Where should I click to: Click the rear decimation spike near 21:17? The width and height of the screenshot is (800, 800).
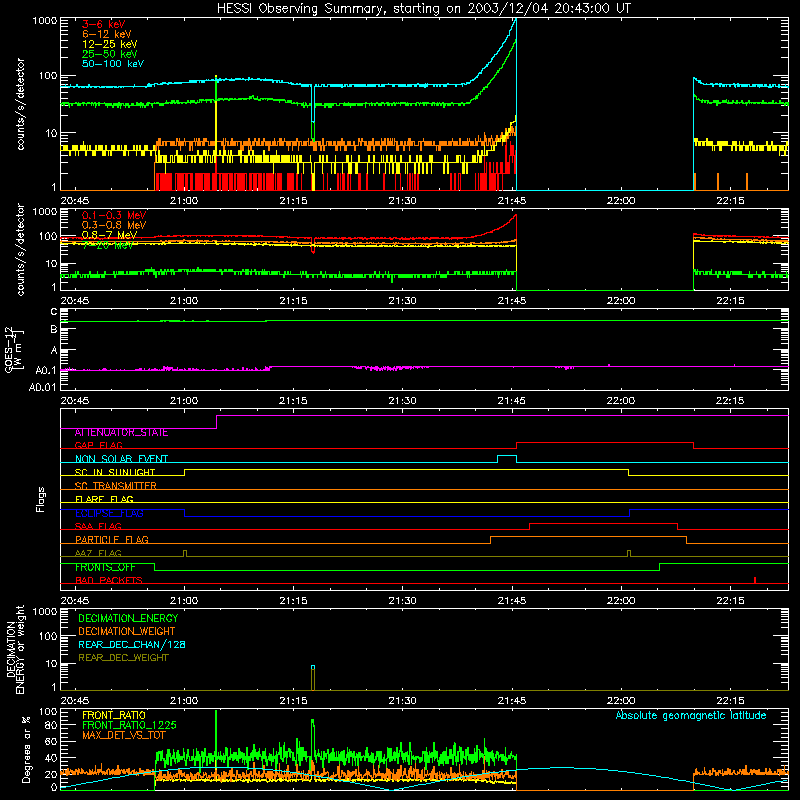coord(313,678)
